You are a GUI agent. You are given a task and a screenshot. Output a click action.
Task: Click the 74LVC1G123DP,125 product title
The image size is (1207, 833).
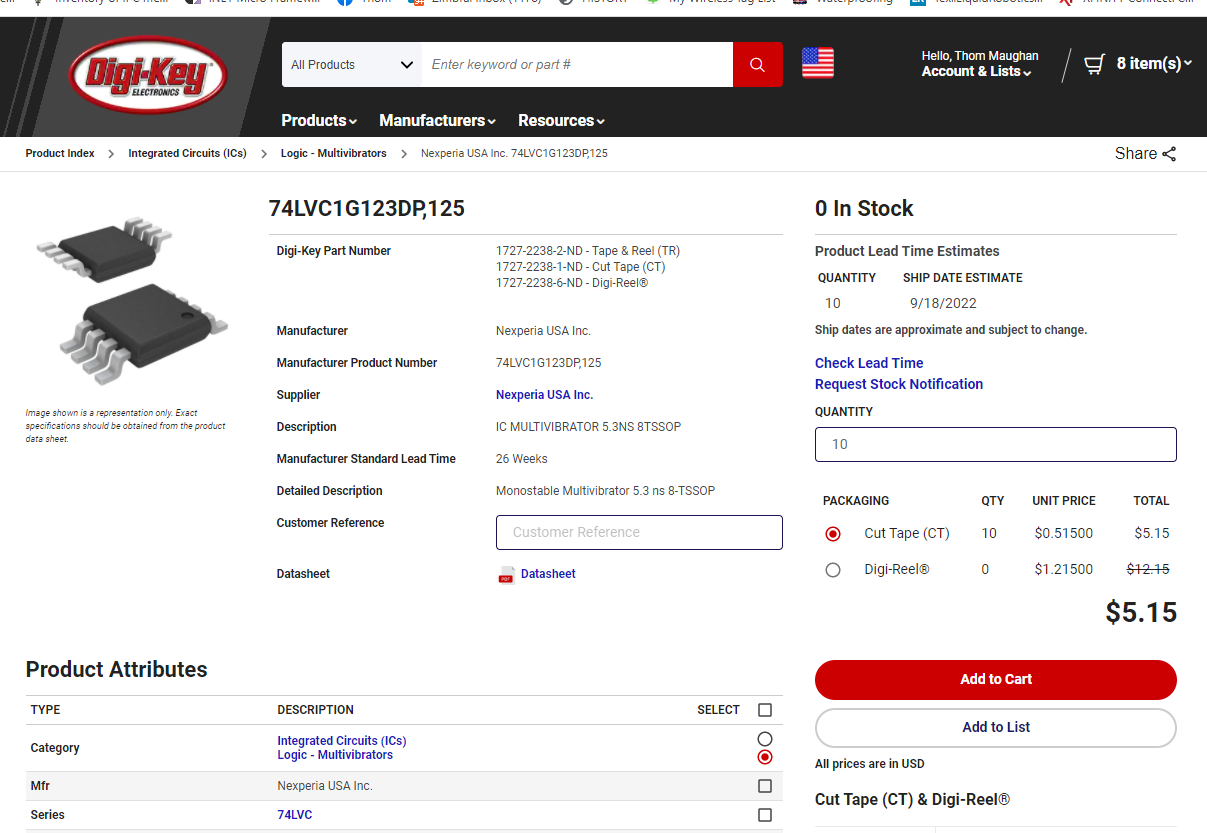coord(367,209)
